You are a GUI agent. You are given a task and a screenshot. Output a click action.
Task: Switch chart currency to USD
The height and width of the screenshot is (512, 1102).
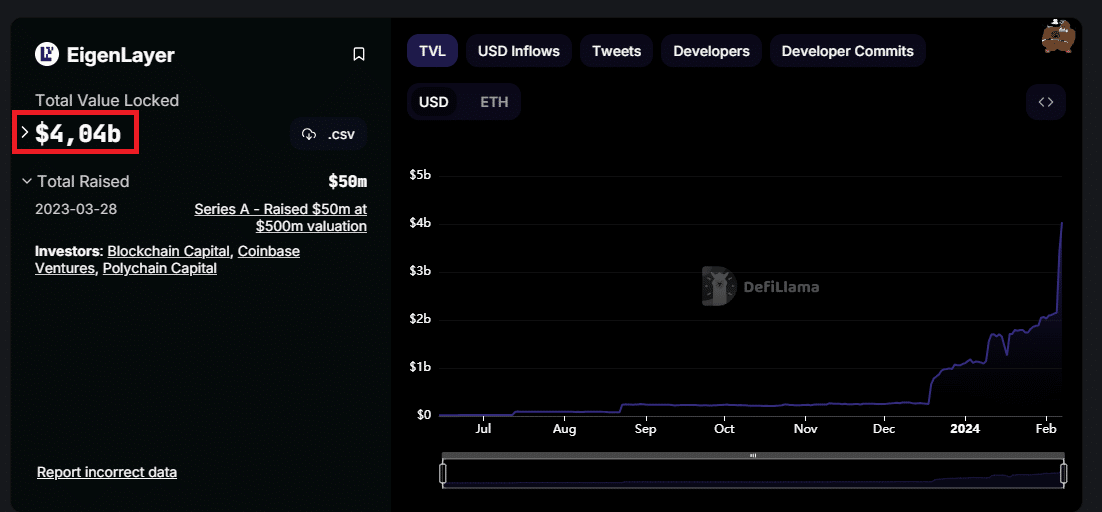point(434,103)
